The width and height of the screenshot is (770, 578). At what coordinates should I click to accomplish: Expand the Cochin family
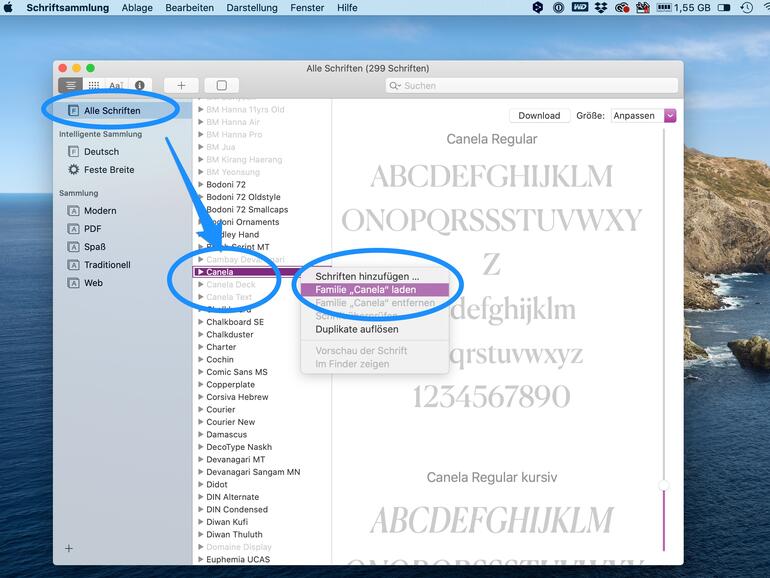click(x=200, y=359)
